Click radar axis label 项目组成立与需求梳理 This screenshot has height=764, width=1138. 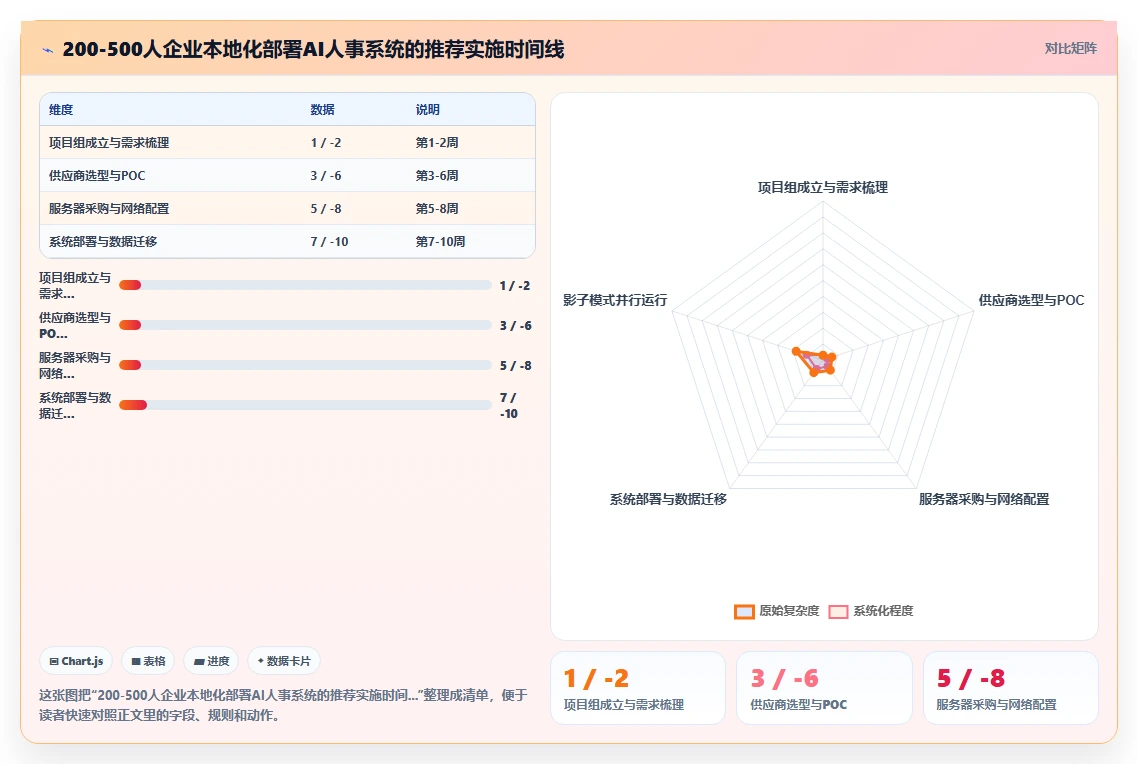823,188
